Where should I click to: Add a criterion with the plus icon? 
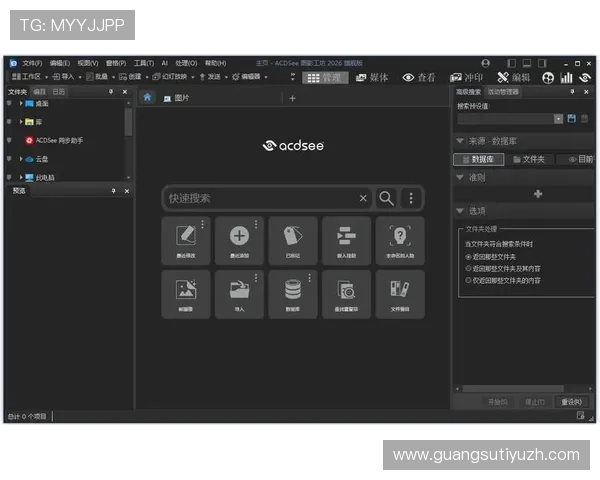538,194
